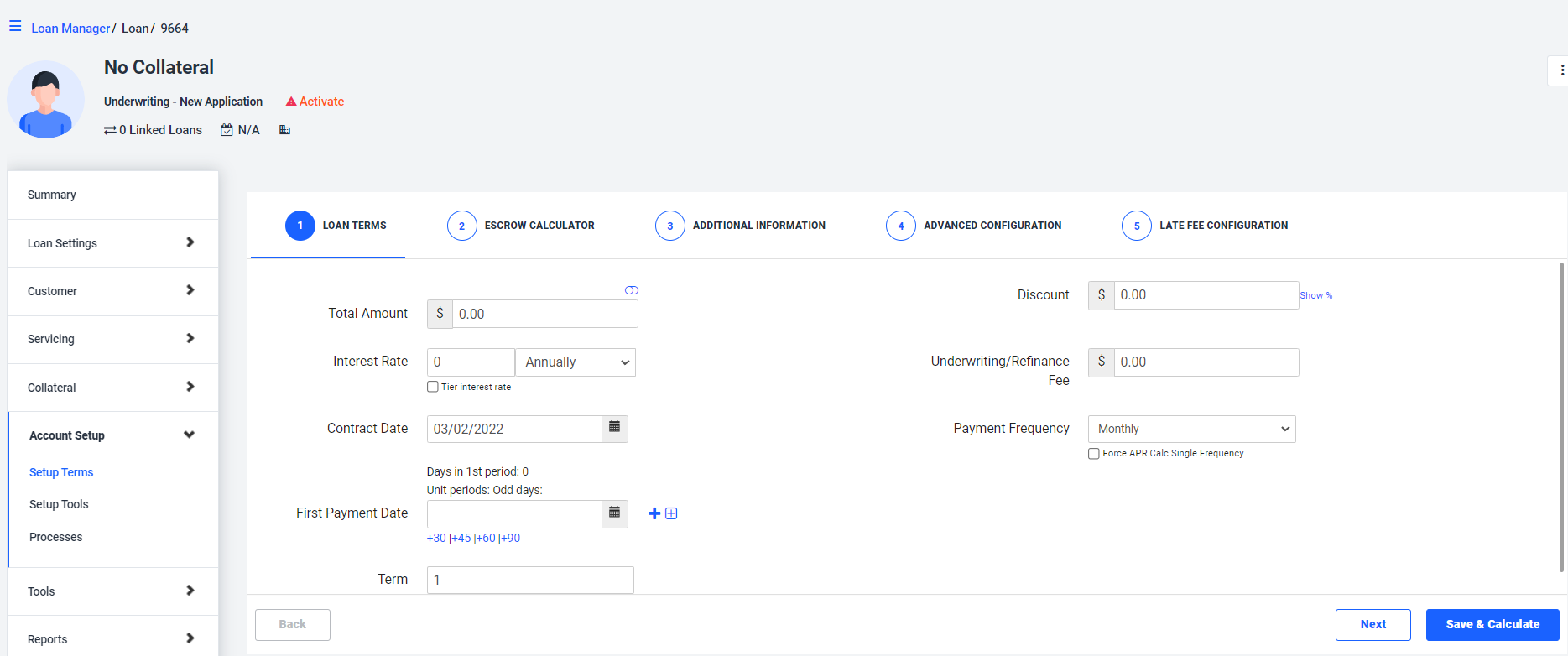The image size is (1568, 656).
Task: Open the vertical three-dot options menu
Action: (1561, 70)
